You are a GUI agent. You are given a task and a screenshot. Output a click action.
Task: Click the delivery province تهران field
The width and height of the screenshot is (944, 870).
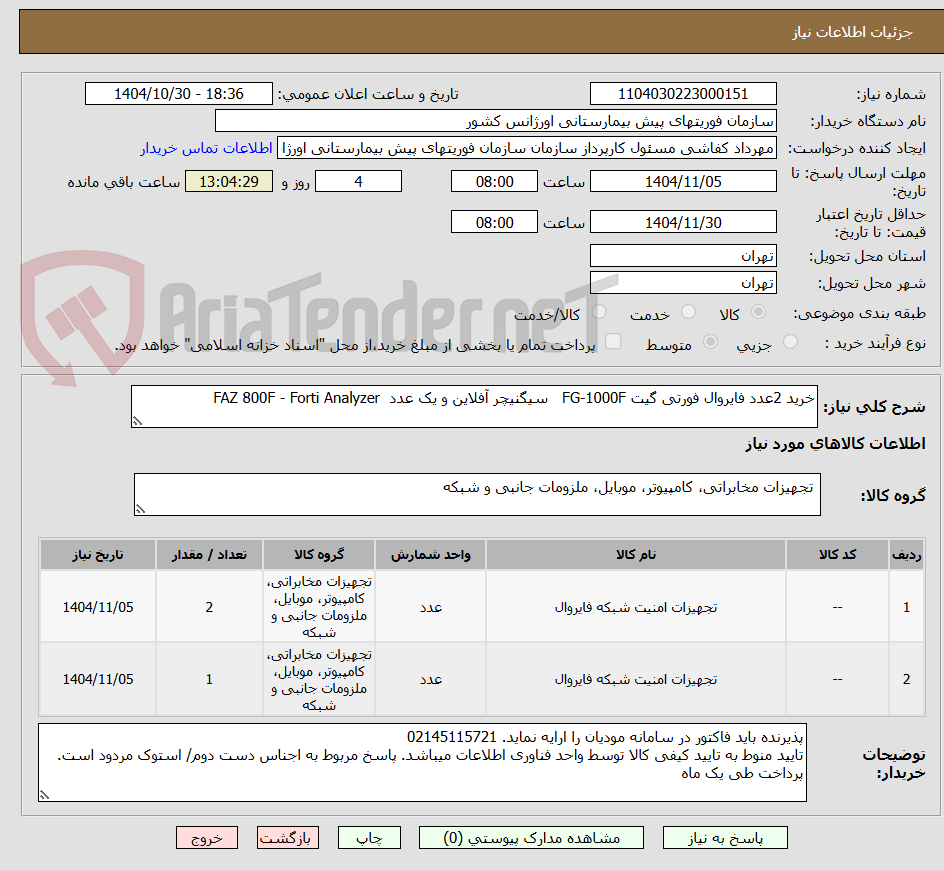point(683,256)
